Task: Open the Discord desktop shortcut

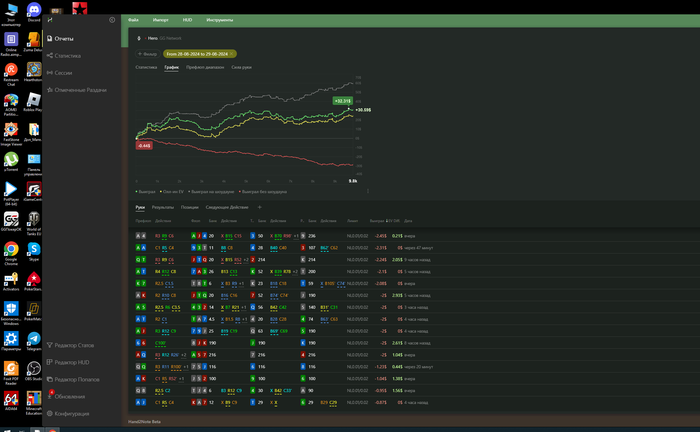Action: [x=34, y=12]
